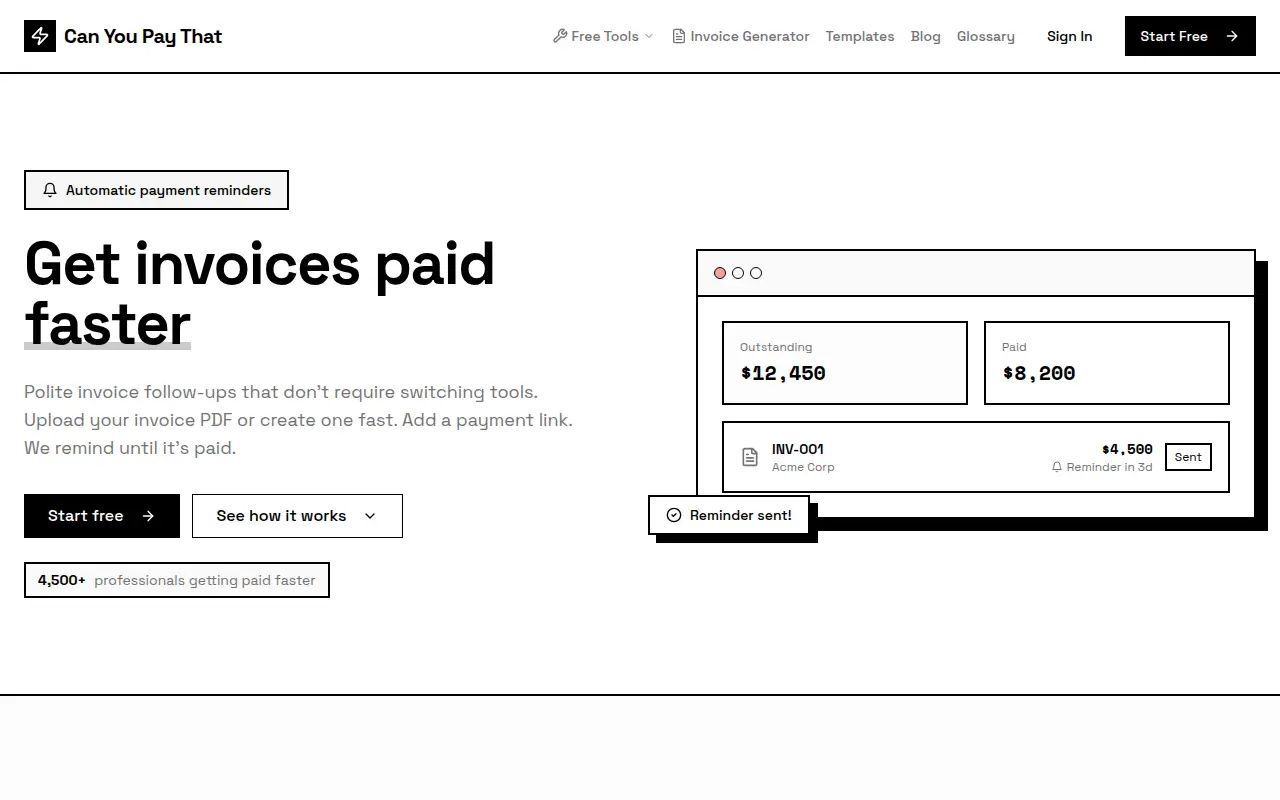This screenshot has height=800, width=1280.
Task: Click the hero Start free button
Action: [x=102, y=516]
